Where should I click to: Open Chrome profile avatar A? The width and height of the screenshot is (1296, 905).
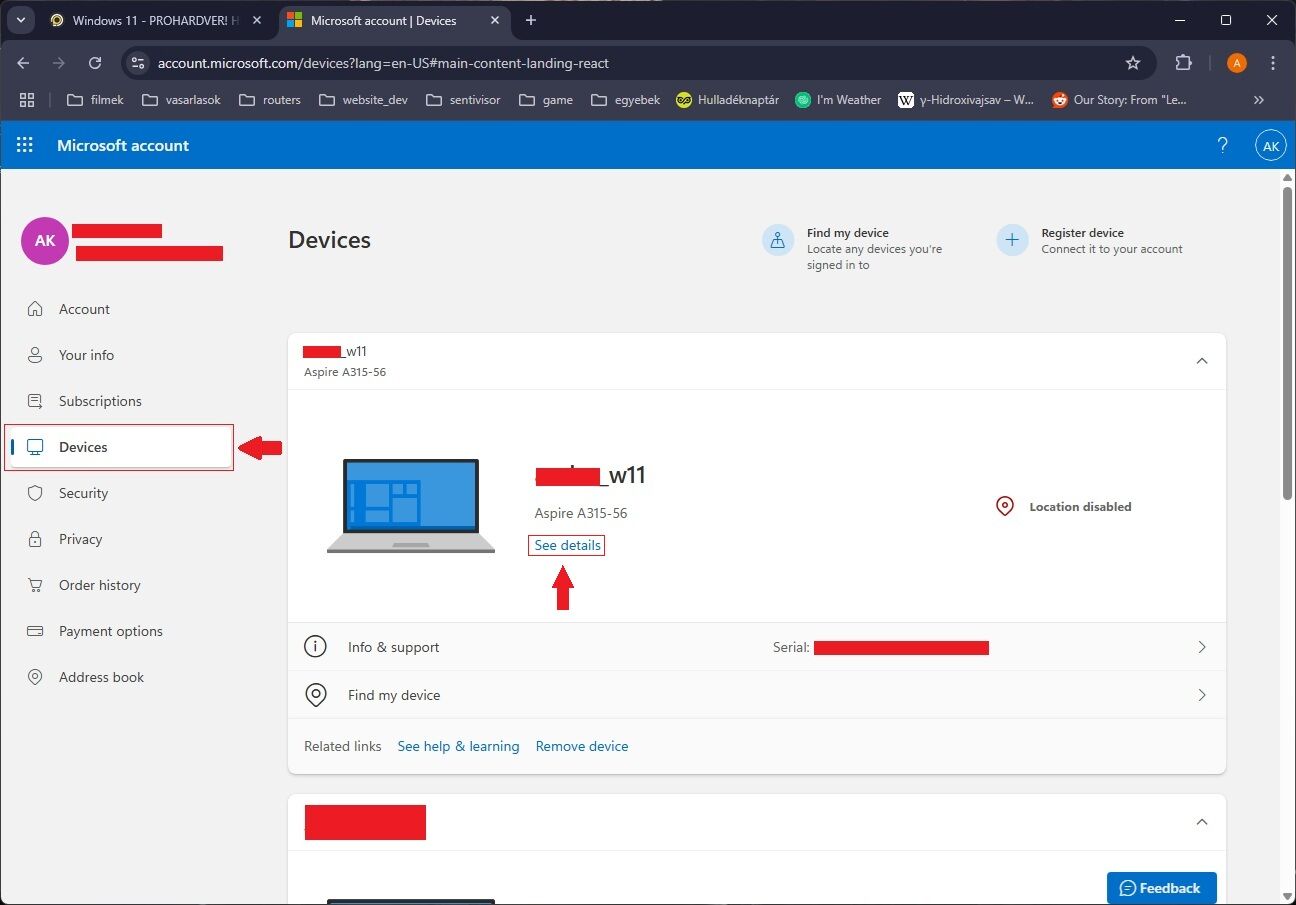click(1237, 63)
